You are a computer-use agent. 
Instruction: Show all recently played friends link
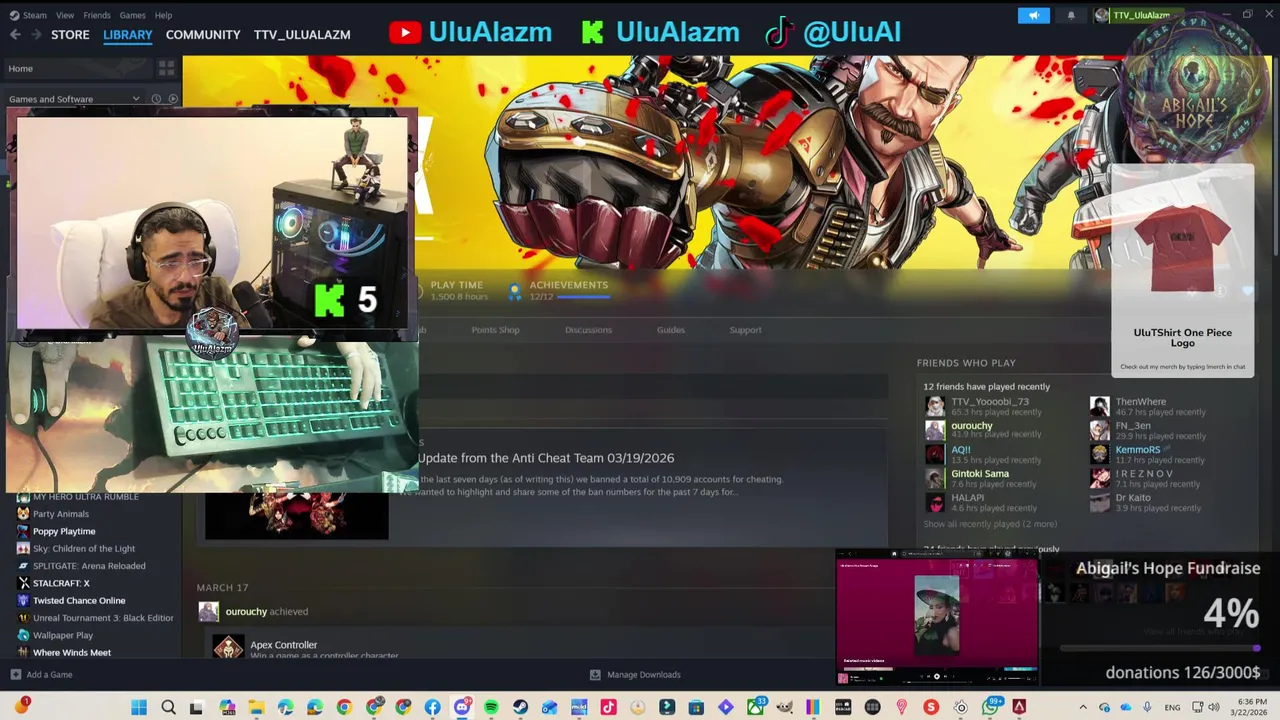tap(989, 524)
